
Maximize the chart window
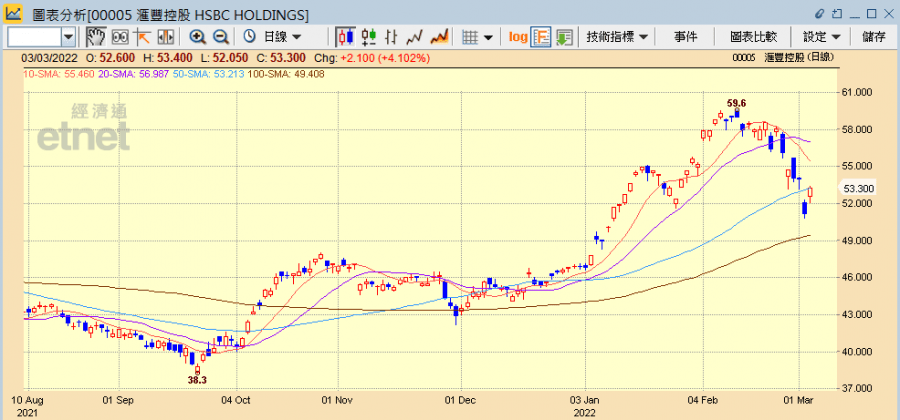tap(871, 13)
